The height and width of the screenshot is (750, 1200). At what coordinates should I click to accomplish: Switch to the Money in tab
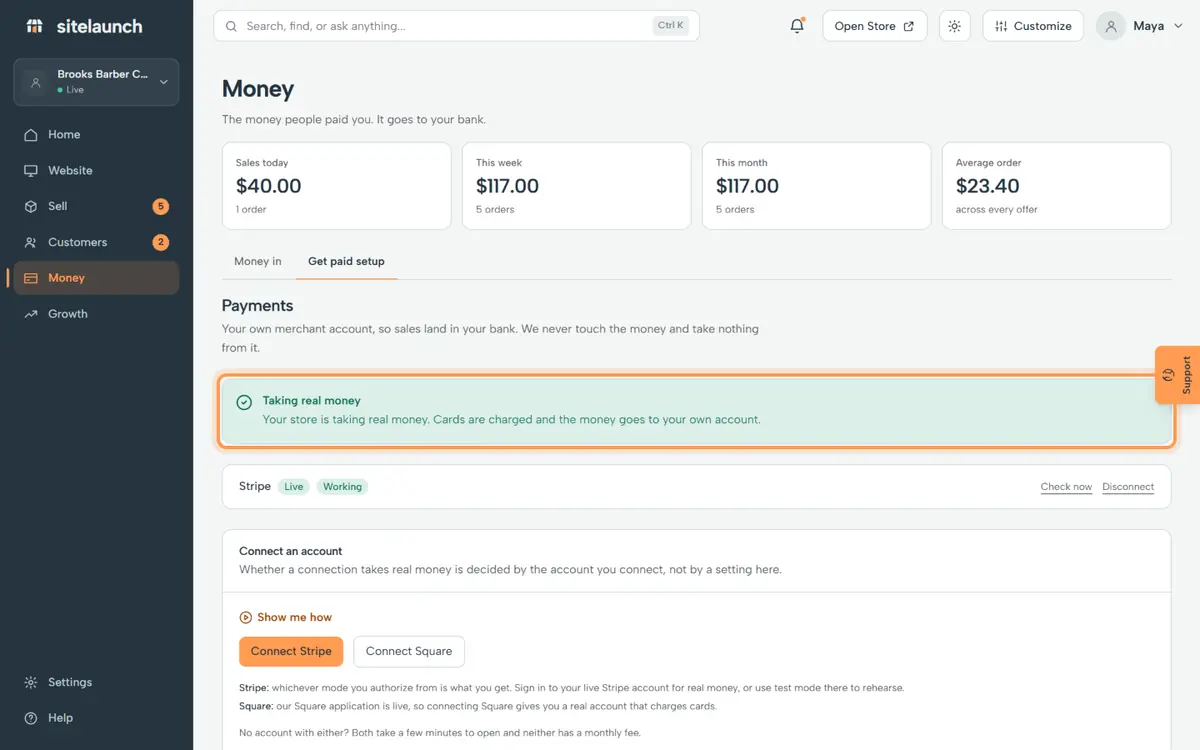tap(258, 261)
